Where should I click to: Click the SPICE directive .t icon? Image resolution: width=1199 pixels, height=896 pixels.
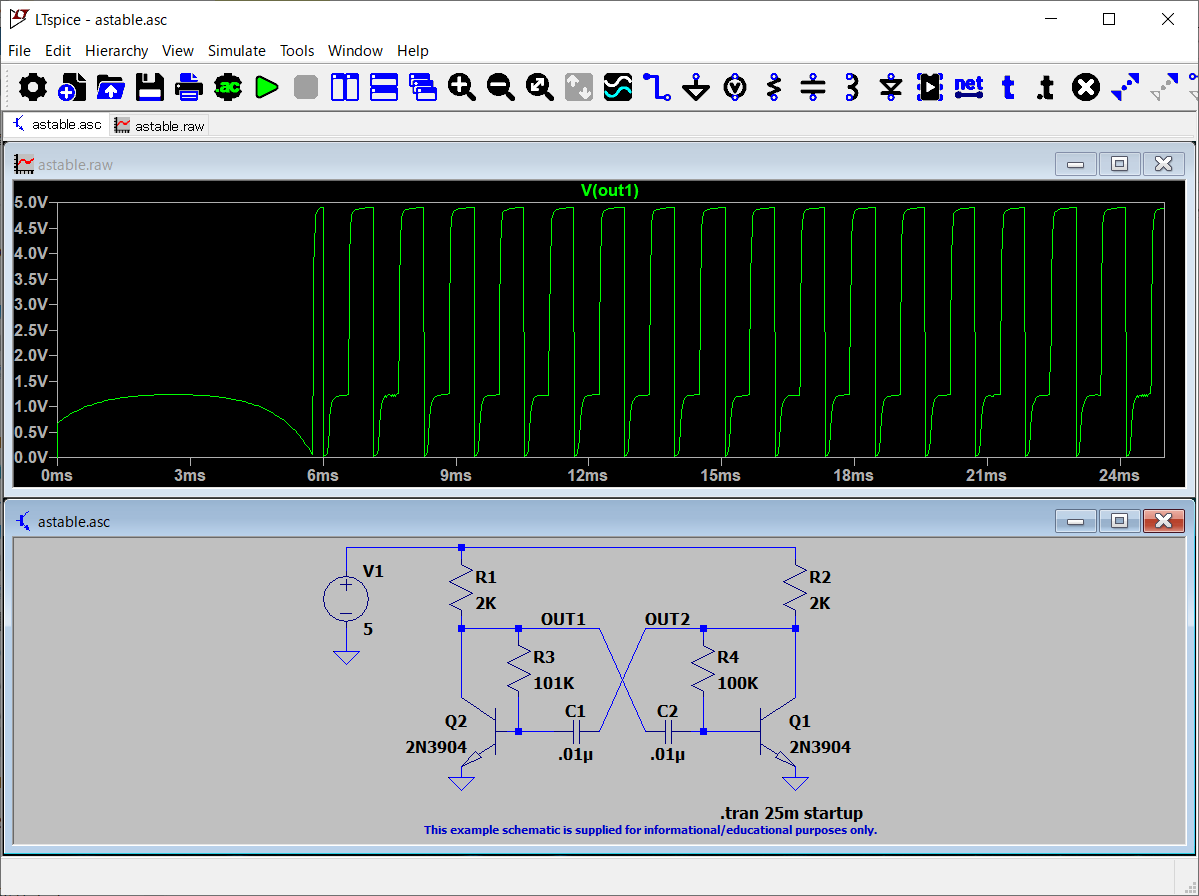click(1045, 88)
